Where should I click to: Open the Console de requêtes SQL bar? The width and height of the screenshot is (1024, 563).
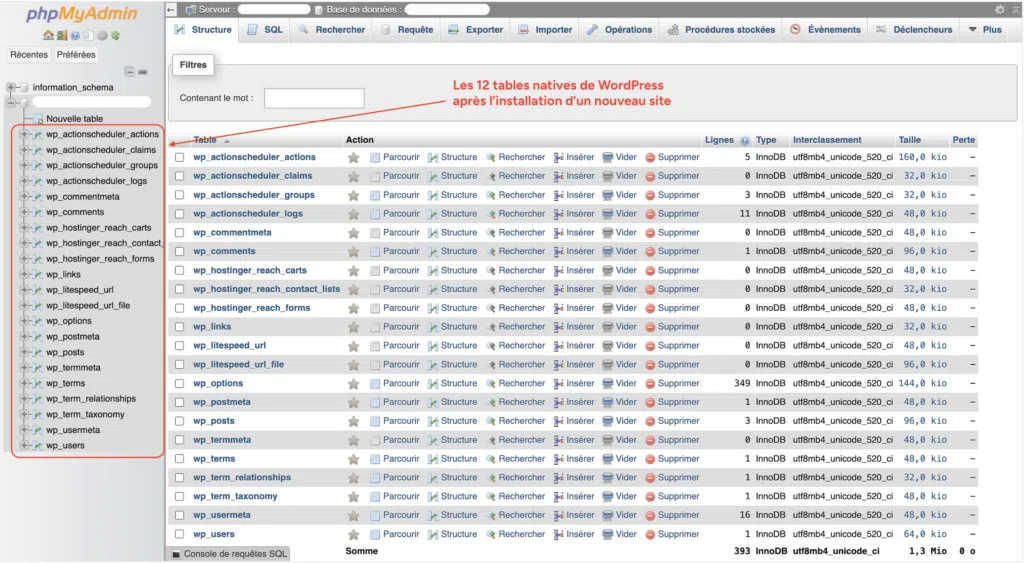pos(229,554)
